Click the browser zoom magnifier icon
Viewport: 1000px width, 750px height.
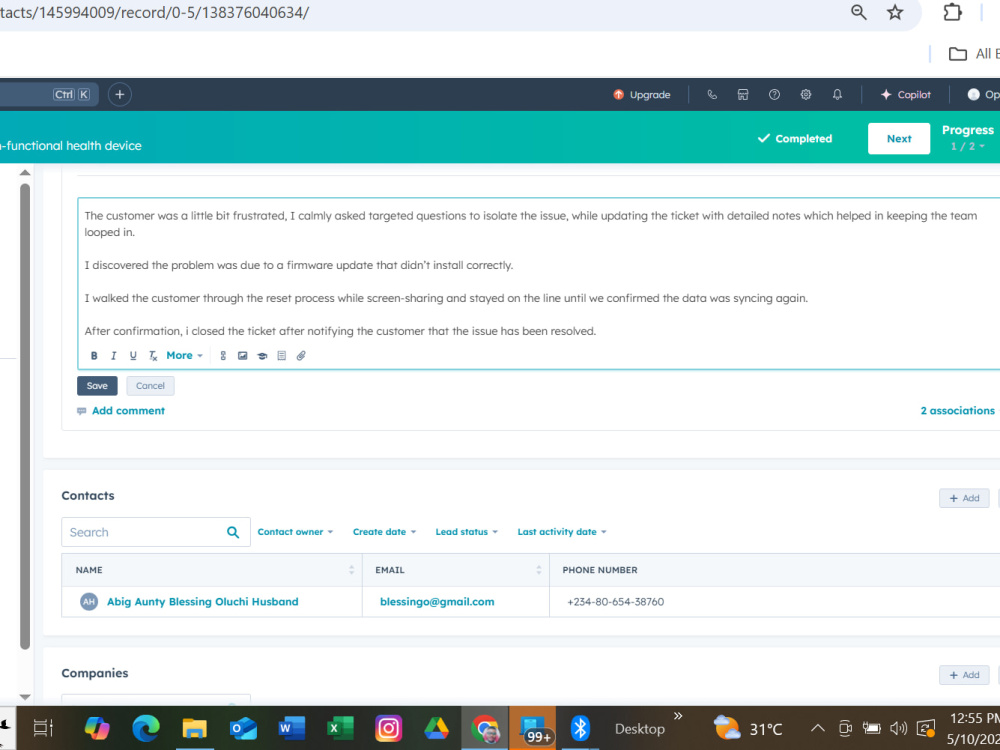coord(859,12)
